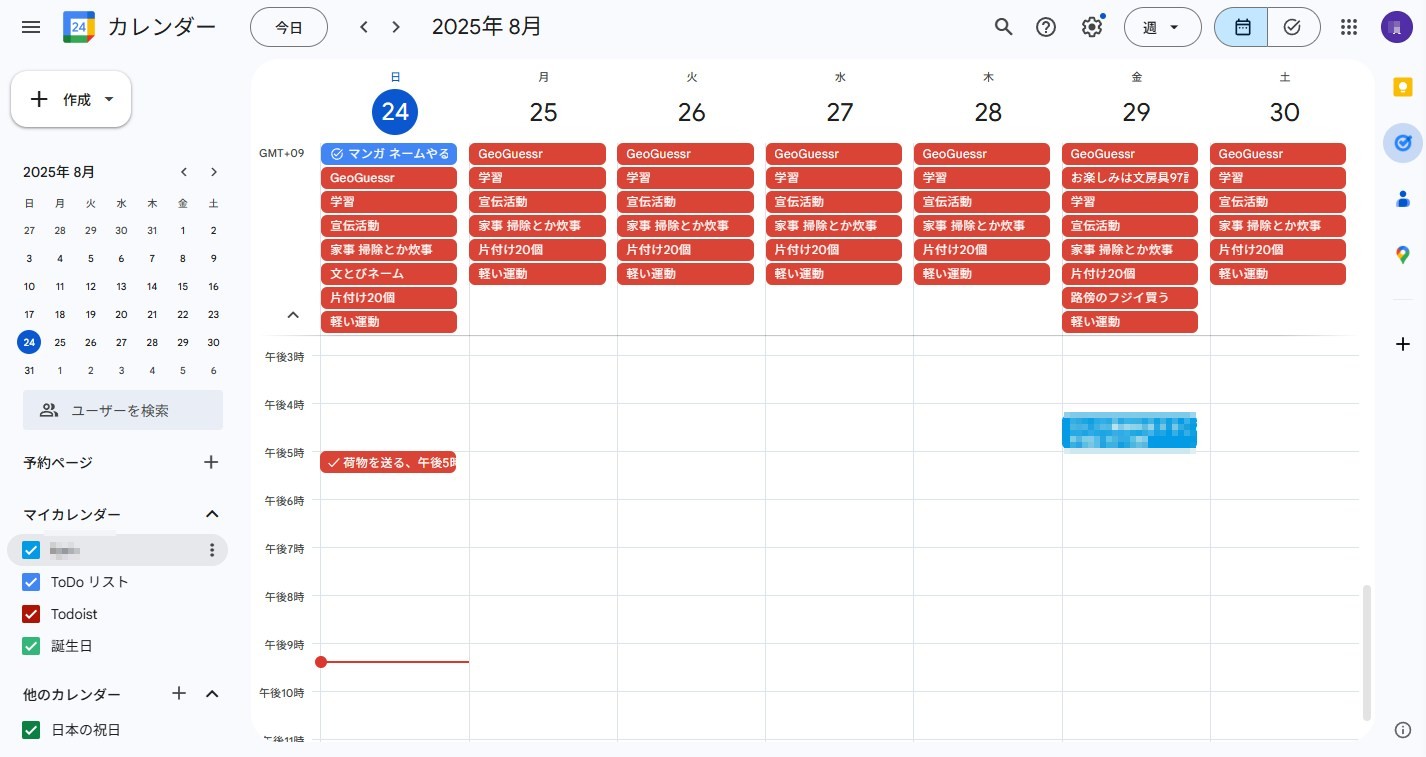
Task: Click the ユーザーを検索 search field
Action: [x=123, y=410]
